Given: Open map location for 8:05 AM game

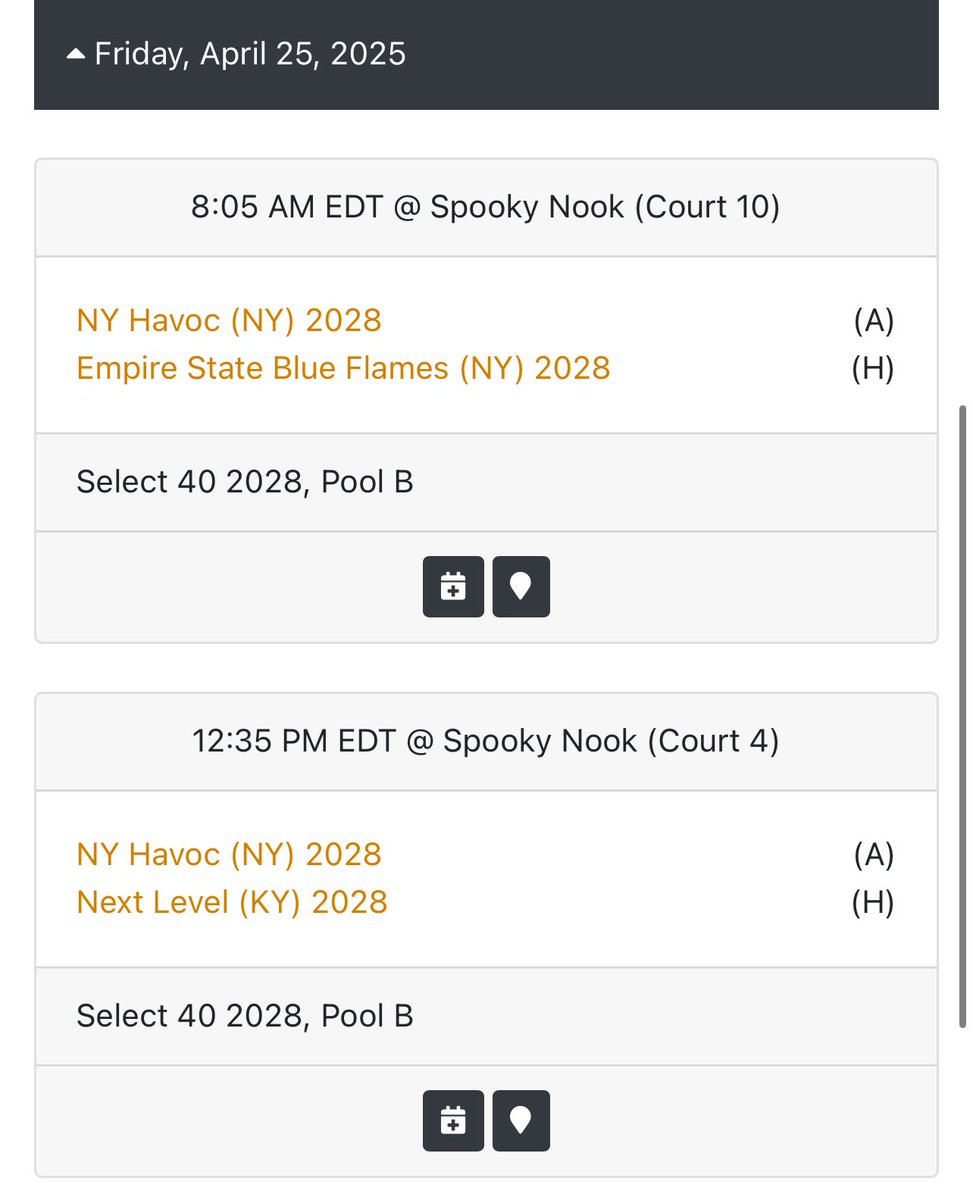Looking at the screenshot, I should click(521, 587).
